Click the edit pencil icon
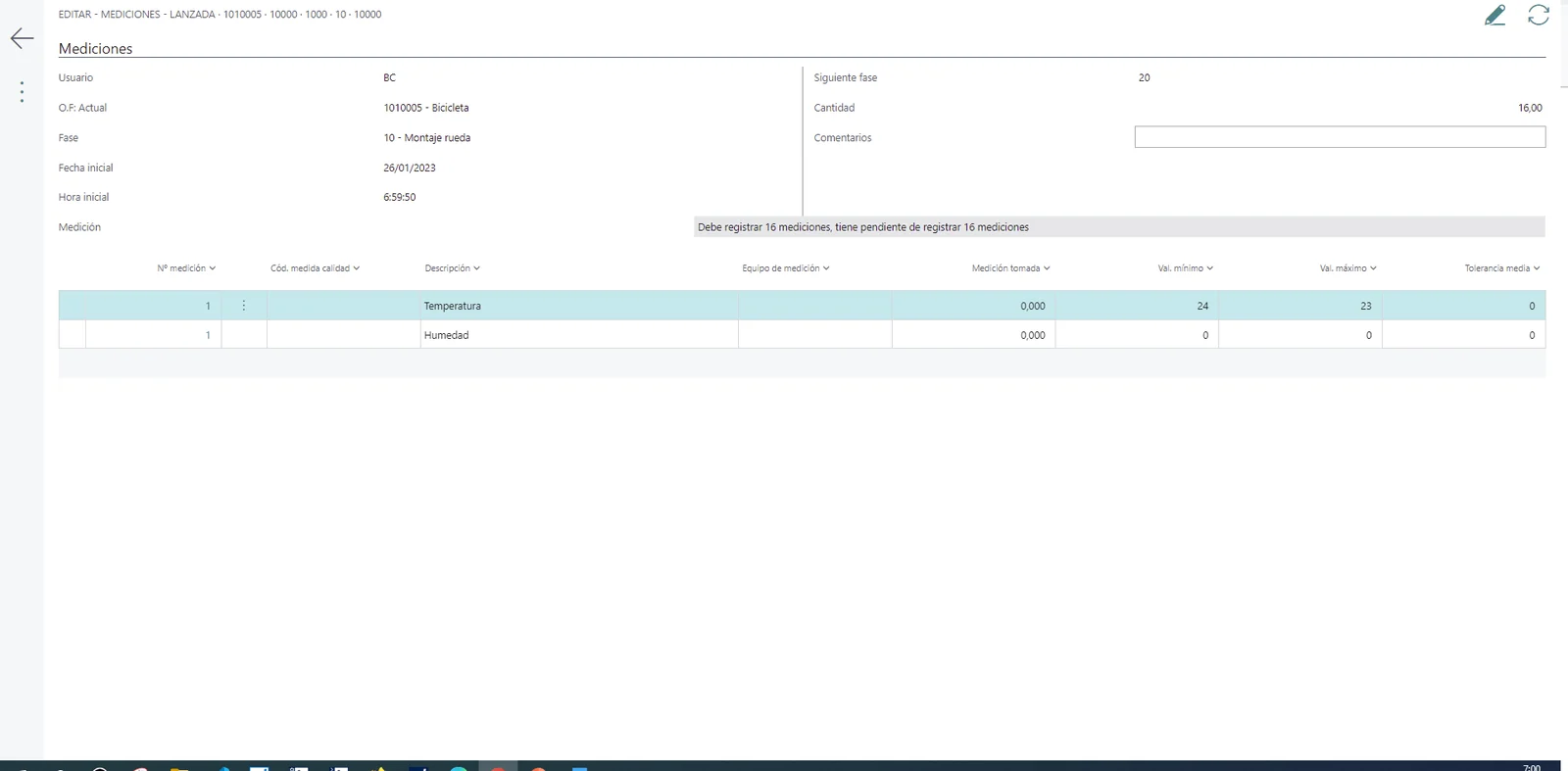This screenshot has width=1568, height=771. 1494,15
